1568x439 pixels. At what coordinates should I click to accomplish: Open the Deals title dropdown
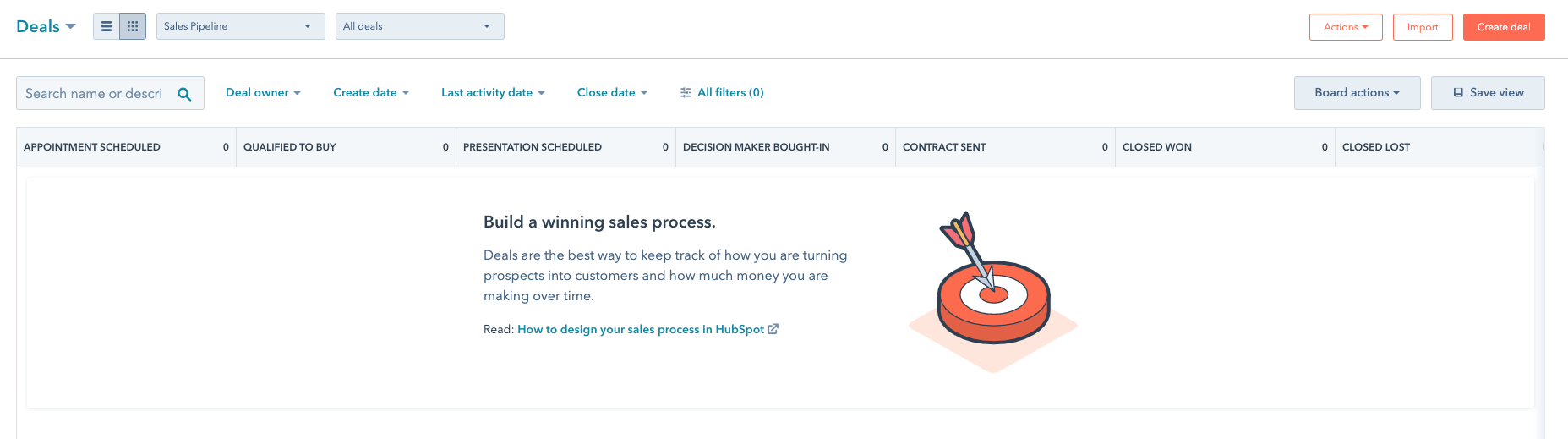(x=46, y=26)
